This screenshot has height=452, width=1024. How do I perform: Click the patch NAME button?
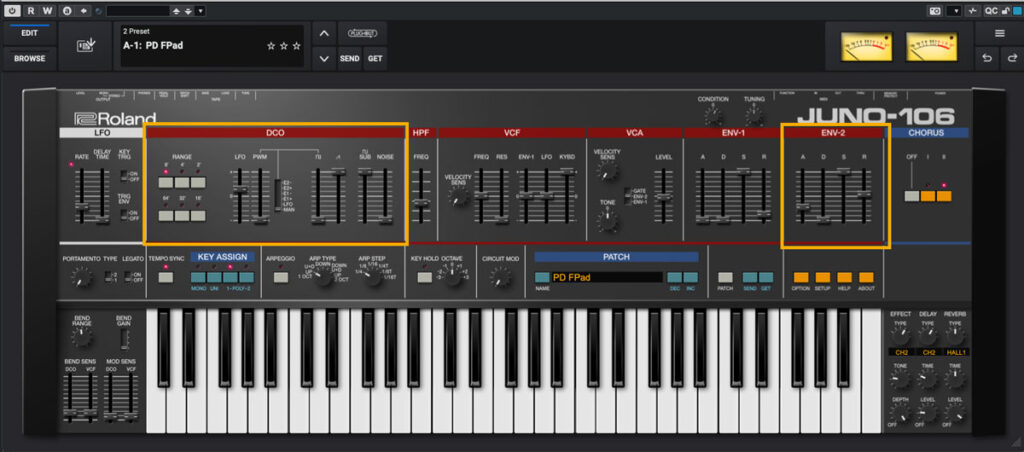(542, 277)
